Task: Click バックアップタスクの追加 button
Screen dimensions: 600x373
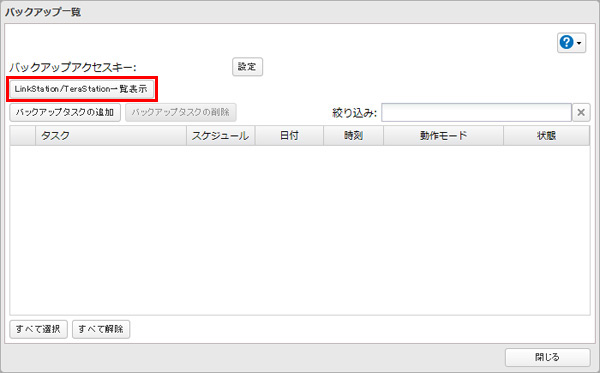Action: point(65,112)
